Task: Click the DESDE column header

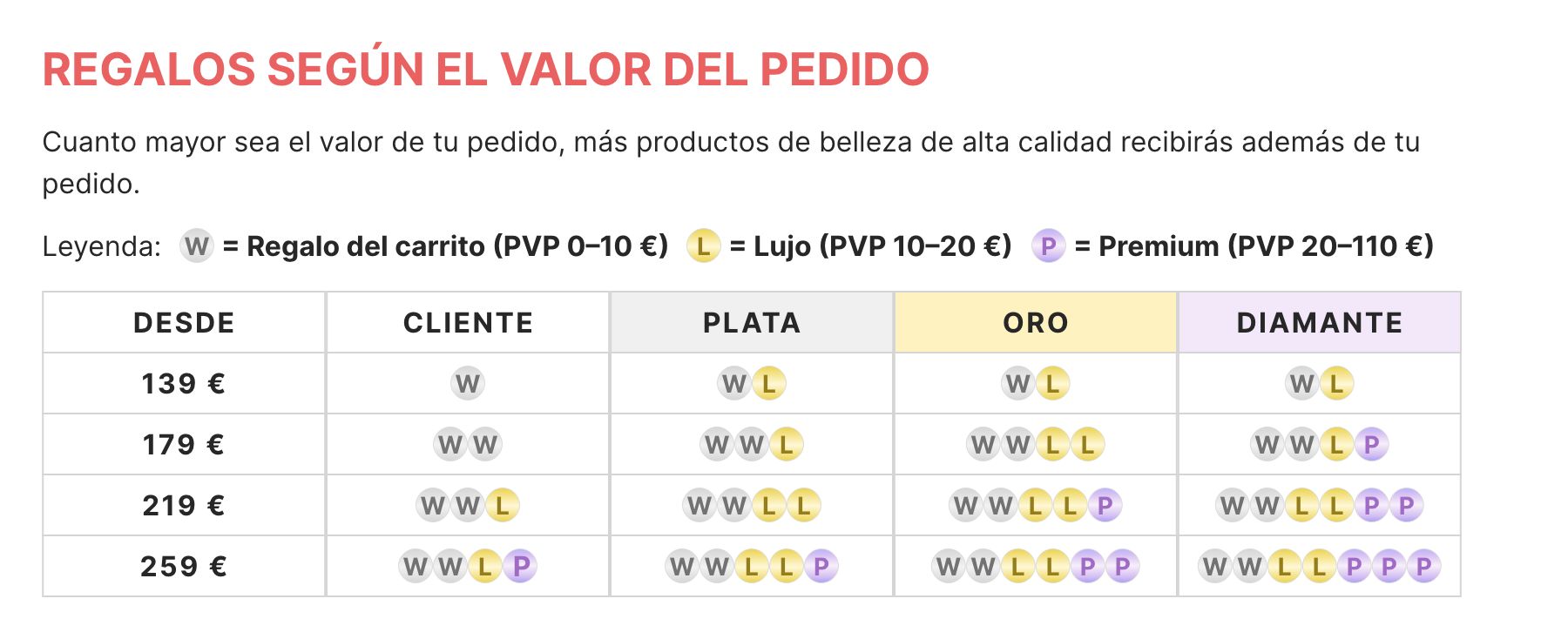Action: click(x=184, y=323)
